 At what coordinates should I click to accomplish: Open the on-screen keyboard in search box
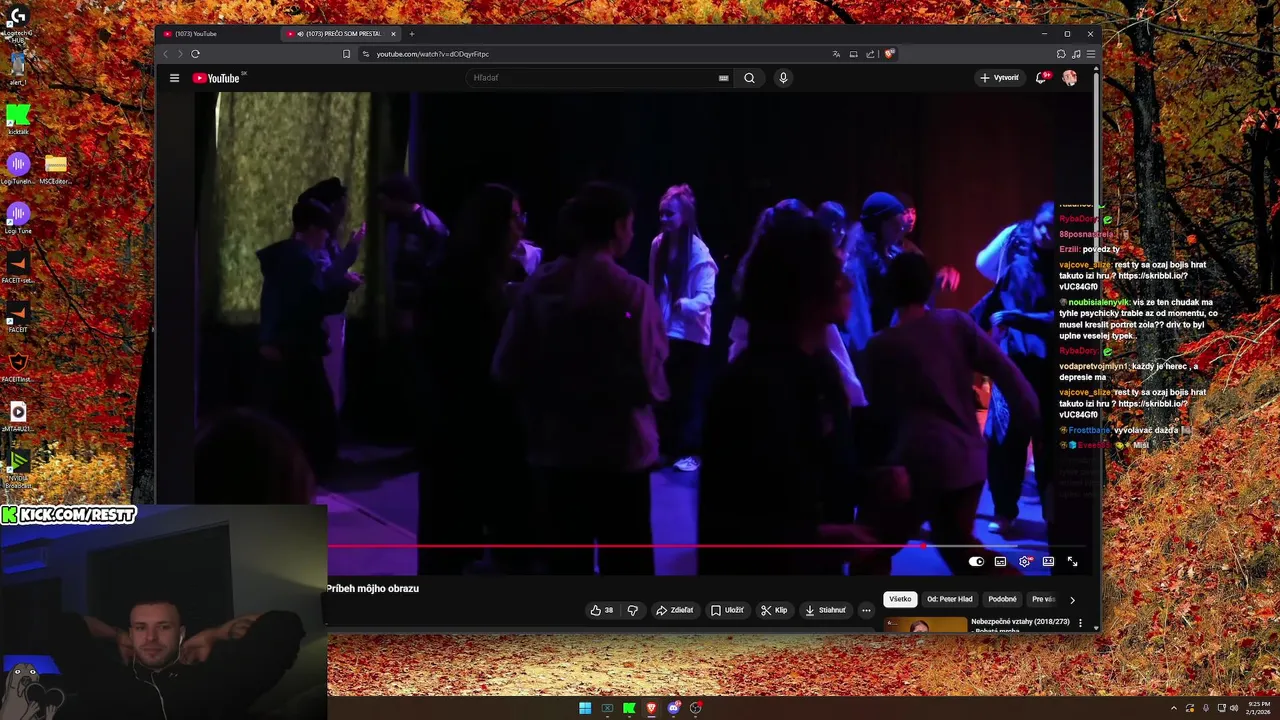point(723,78)
